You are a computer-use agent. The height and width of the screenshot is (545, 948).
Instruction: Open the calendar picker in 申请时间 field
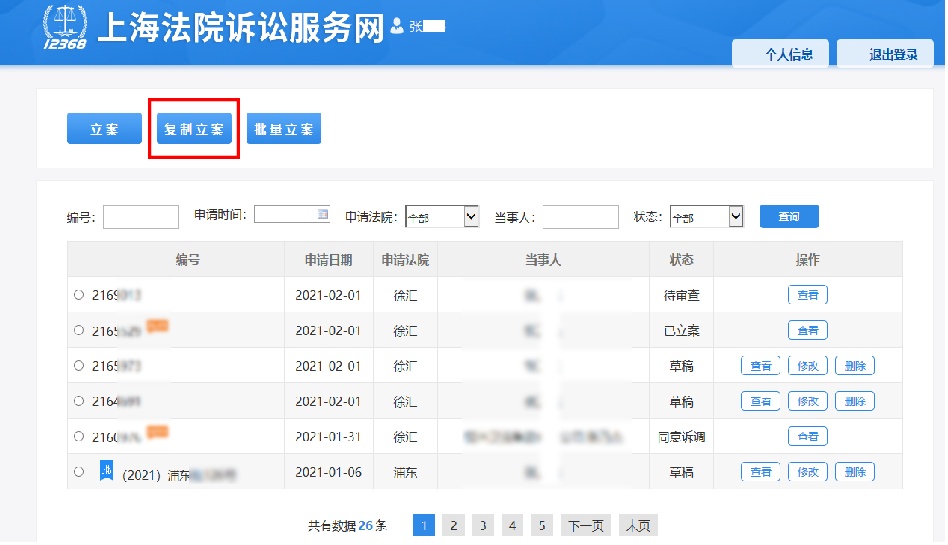click(x=323, y=214)
